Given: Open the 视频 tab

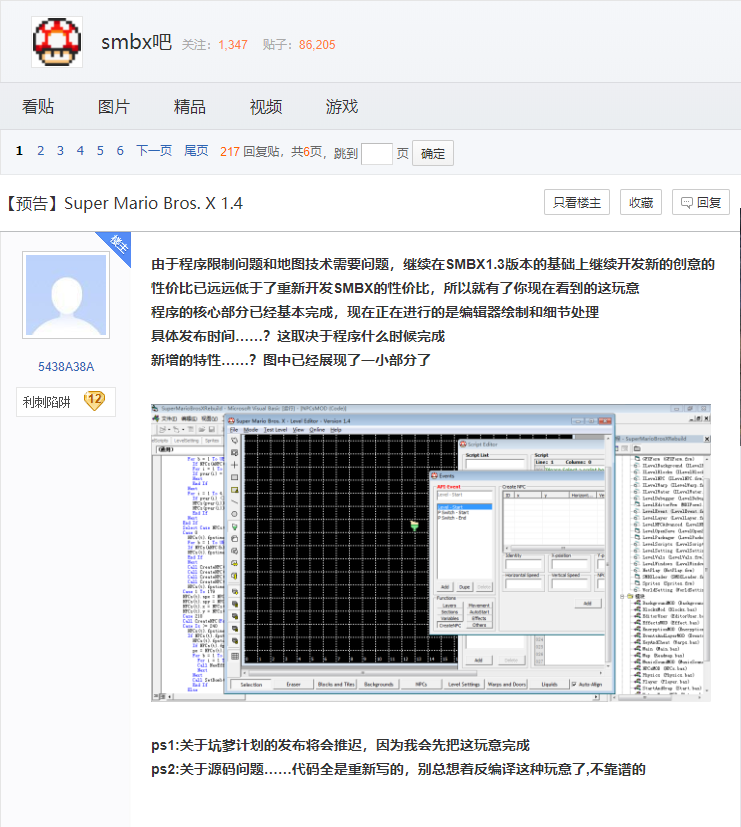Looking at the screenshot, I should (x=266, y=107).
